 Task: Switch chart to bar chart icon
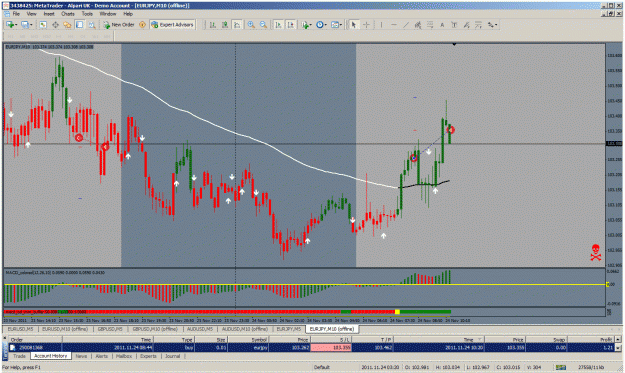point(213,25)
